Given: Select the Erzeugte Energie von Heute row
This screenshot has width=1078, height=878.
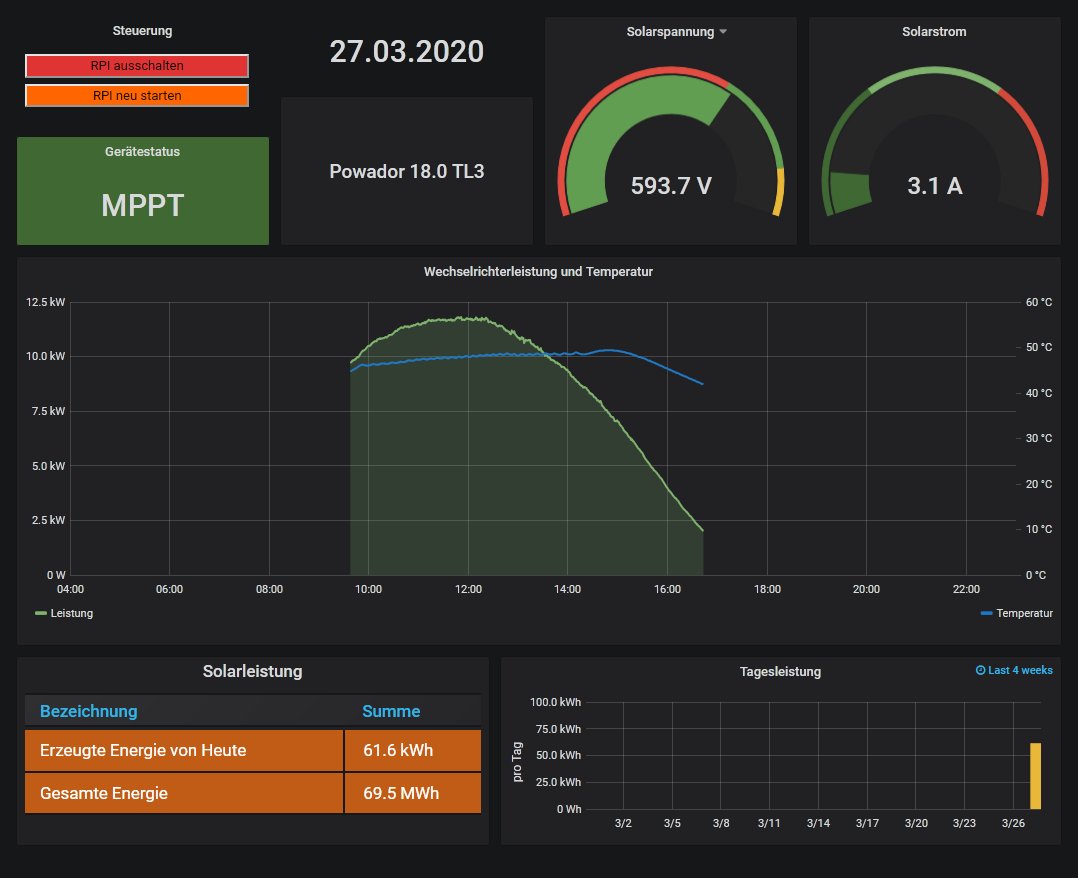Looking at the screenshot, I should (143, 750).
